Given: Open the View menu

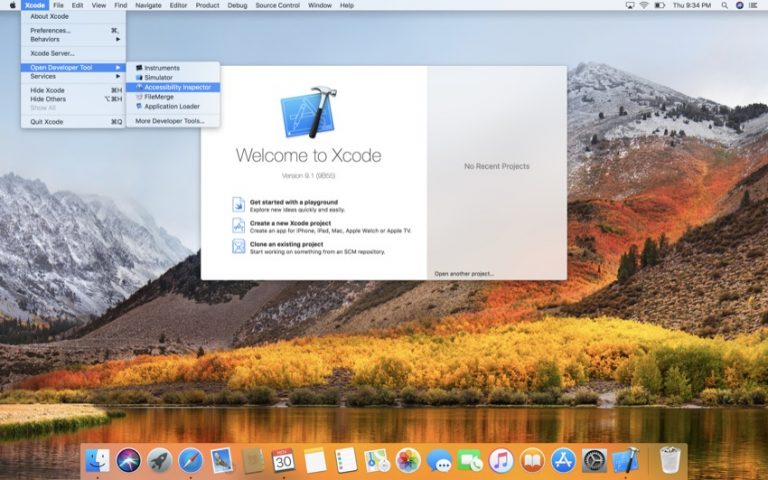Looking at the screenshot, I should click(99, 5).
